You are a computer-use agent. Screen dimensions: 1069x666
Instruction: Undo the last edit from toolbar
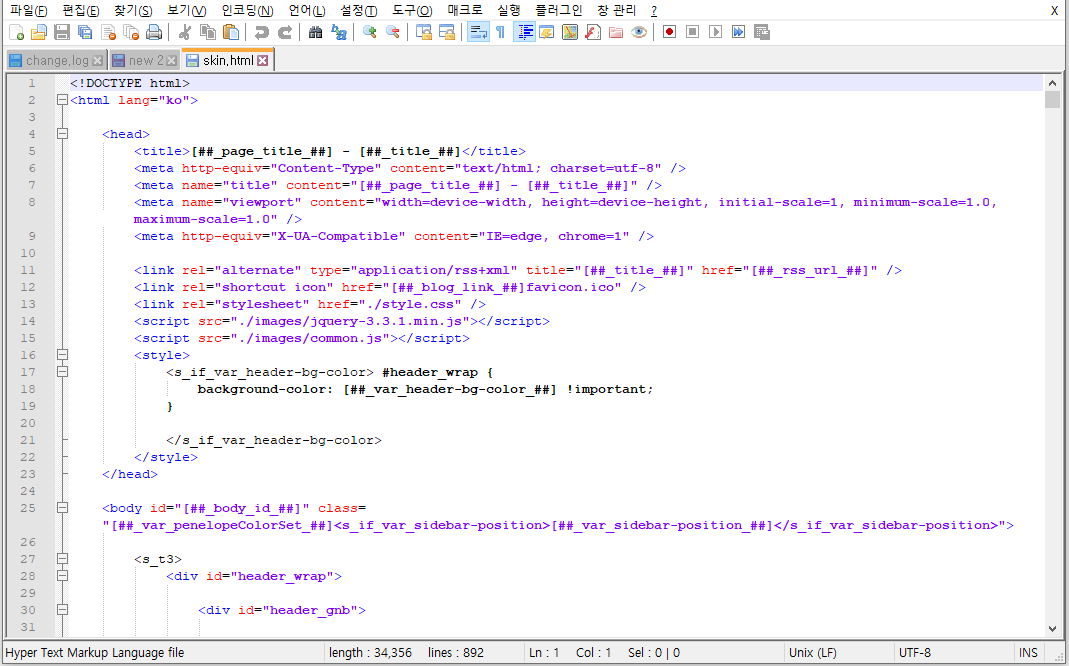261,32
